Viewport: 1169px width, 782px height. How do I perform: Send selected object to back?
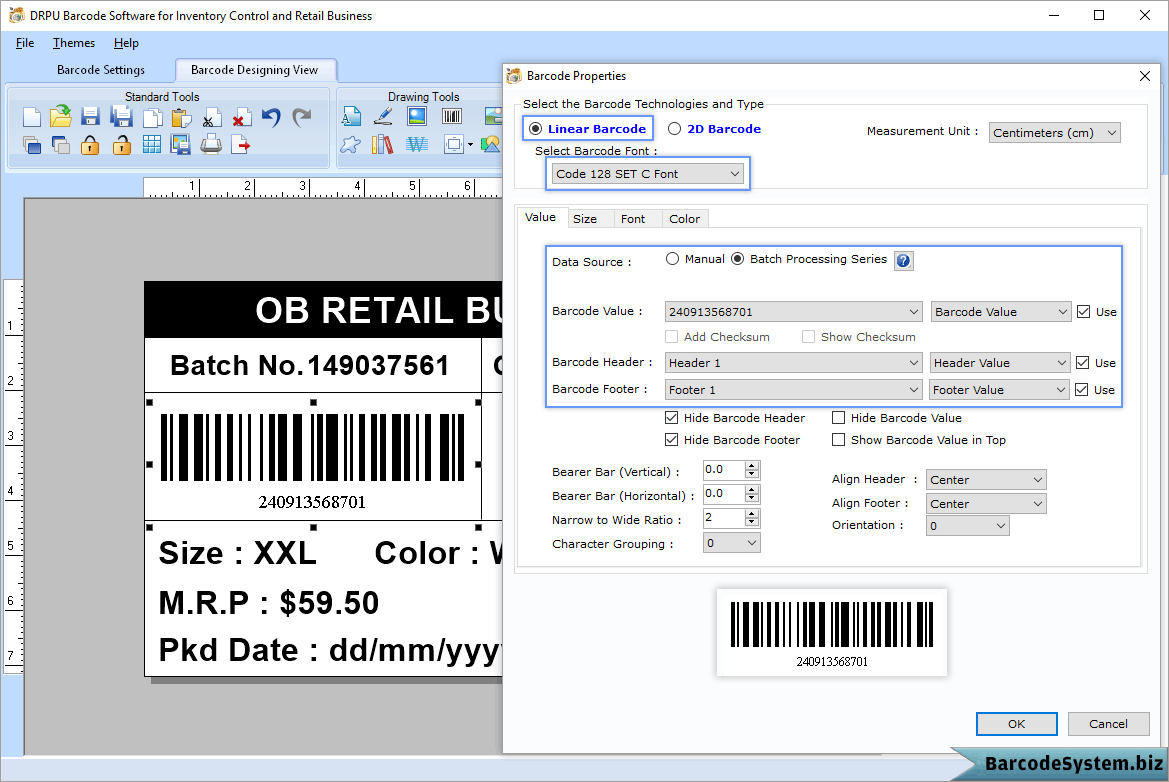tap(61, 145)
